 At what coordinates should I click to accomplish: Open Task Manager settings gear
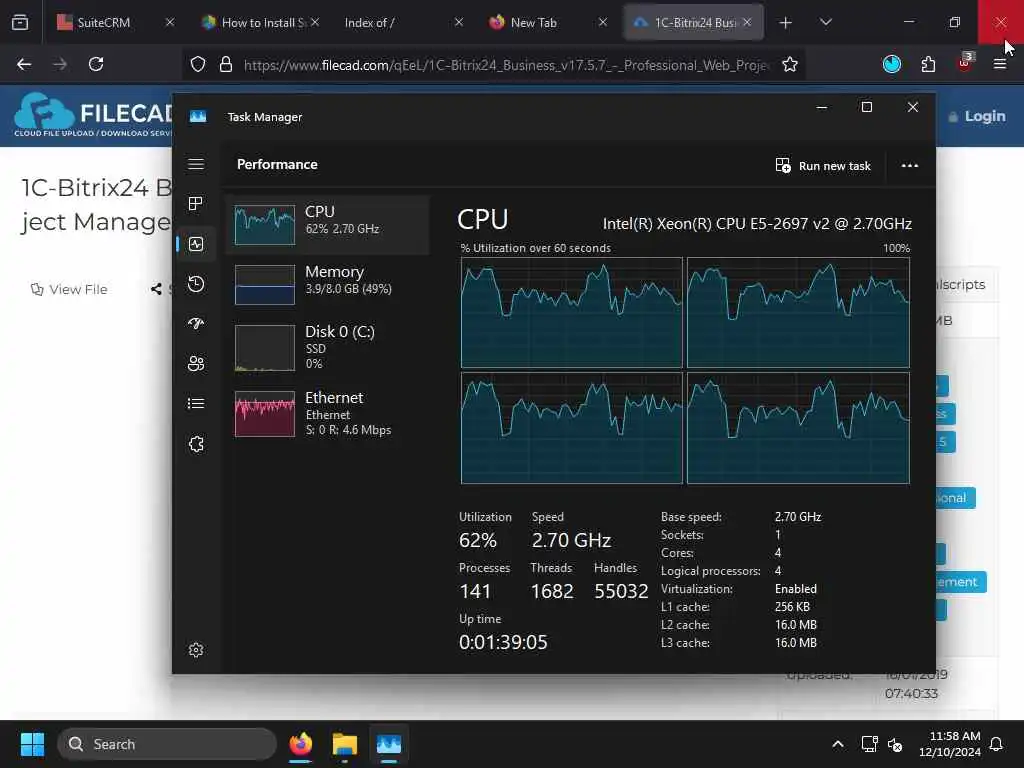click(x=196, y=650)
